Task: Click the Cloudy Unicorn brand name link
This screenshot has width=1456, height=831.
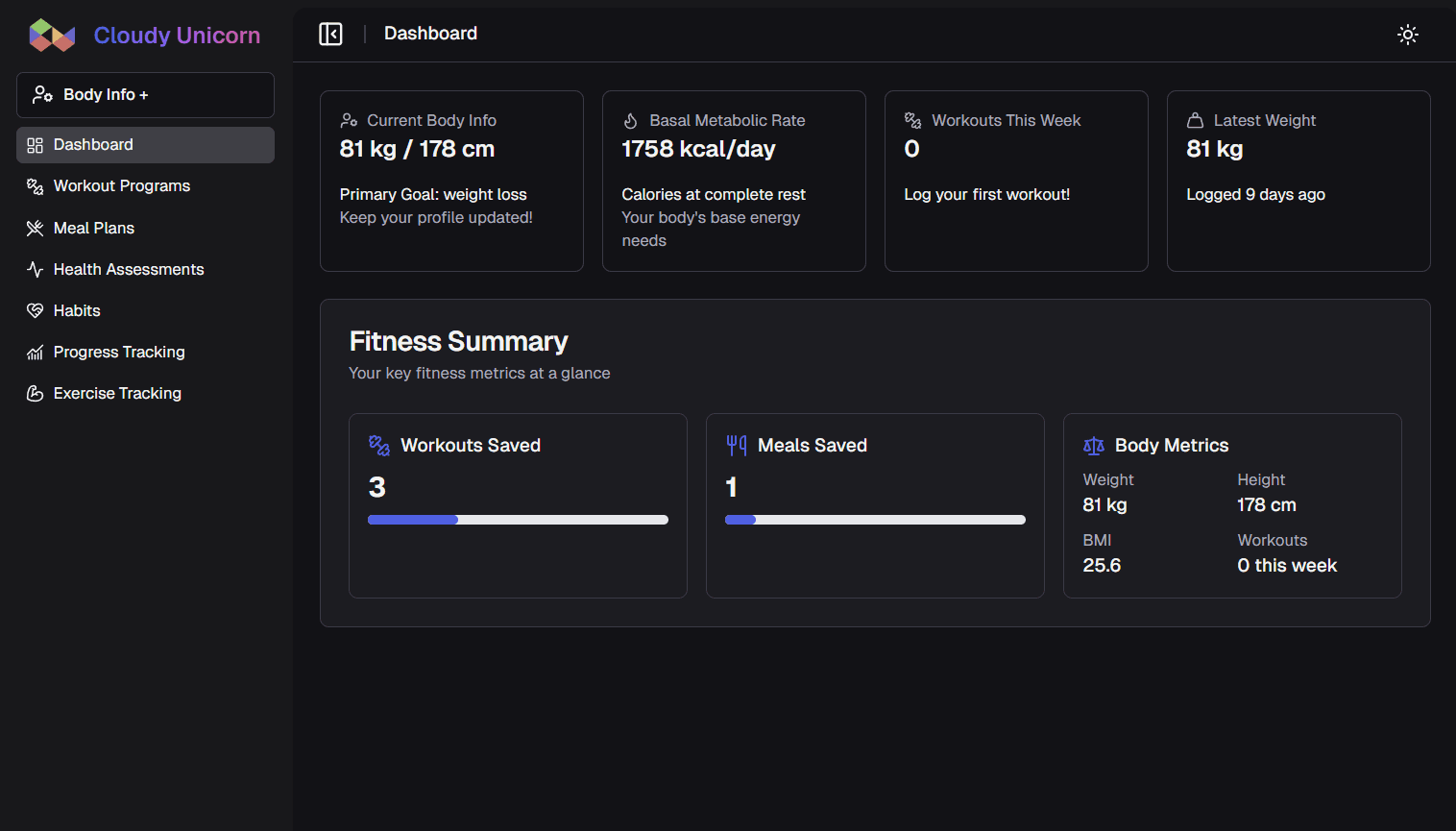Action: pos(177,36)
